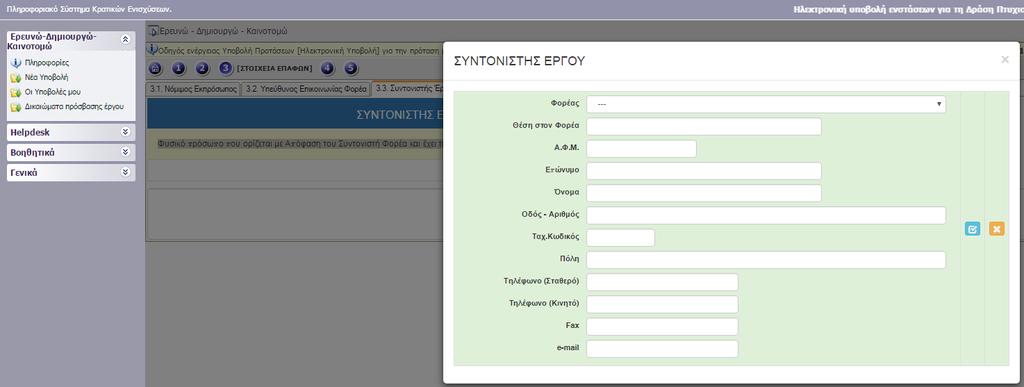This screenshot has height=387, width=1024.
Task: Focus the Α.Φ.Μ. text field
Action: [x=641, y=149]
